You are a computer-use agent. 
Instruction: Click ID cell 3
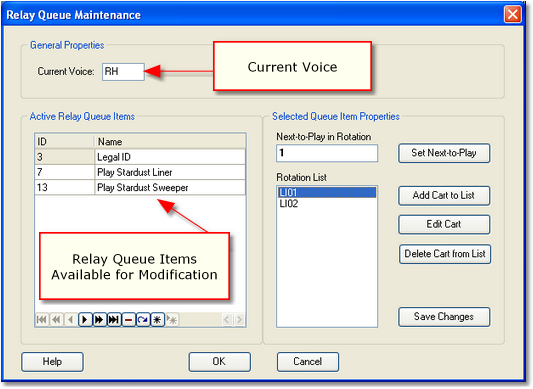click(65, 157)
